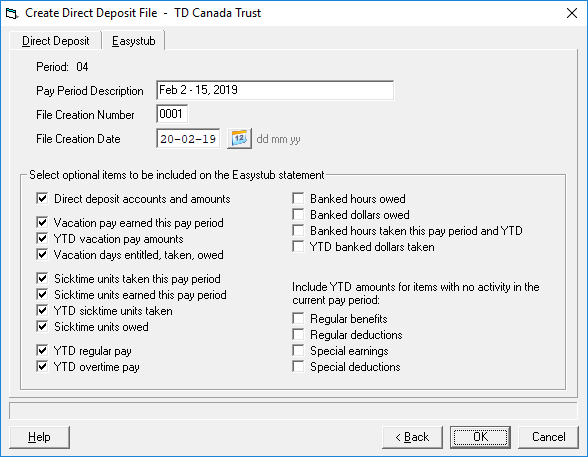Image resolution: width=588 pixels, height=457 pixels.
Task: Go Back to the previous step
Action: point(412,437)
